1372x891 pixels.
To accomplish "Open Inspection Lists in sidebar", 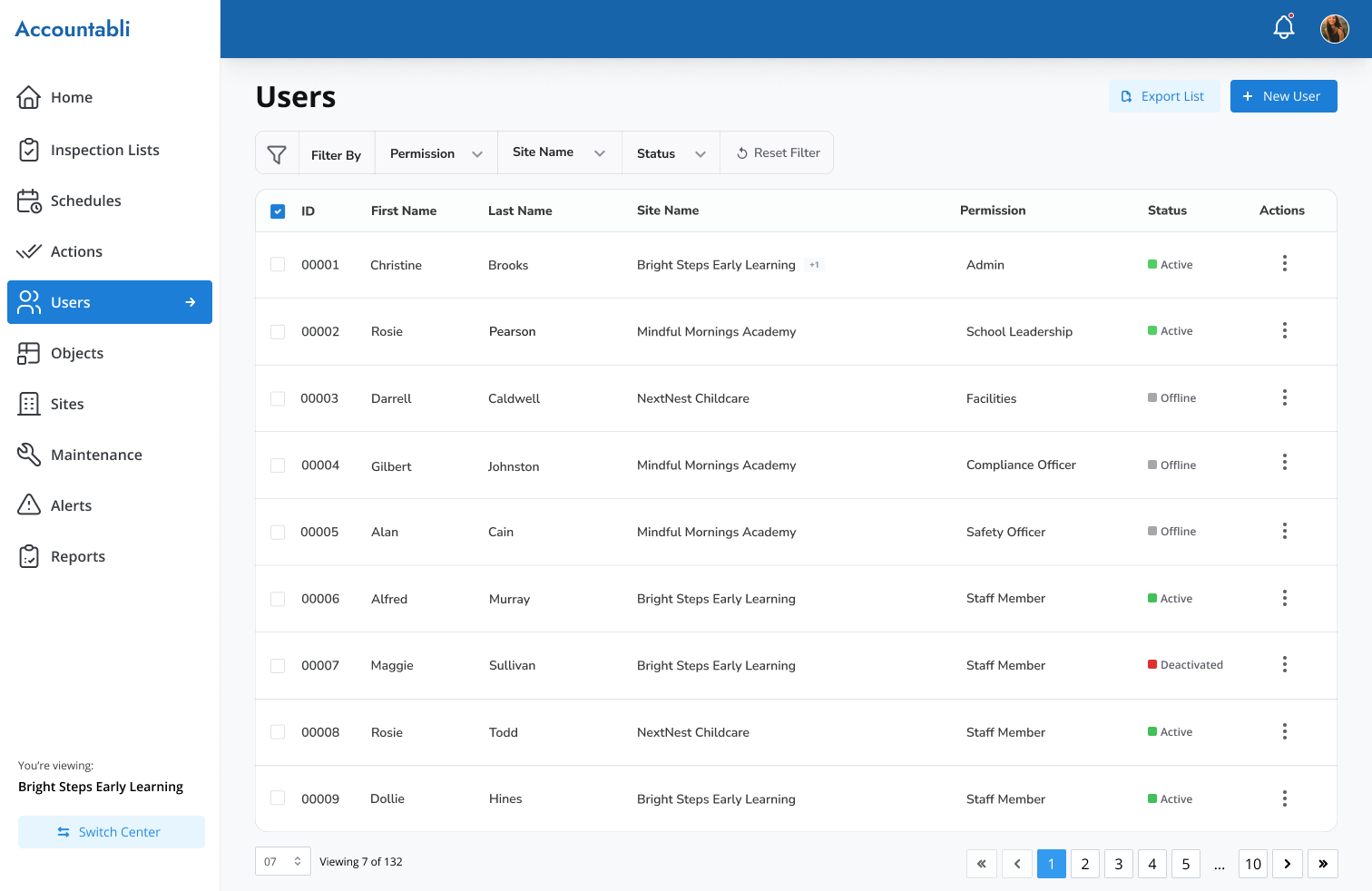I will (x=110, y=150).
